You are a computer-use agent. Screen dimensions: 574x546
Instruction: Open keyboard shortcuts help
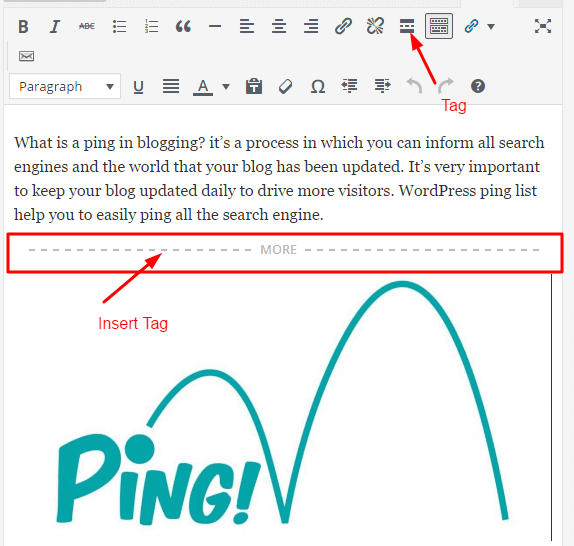pyautogui.click(x=478, y=86)
